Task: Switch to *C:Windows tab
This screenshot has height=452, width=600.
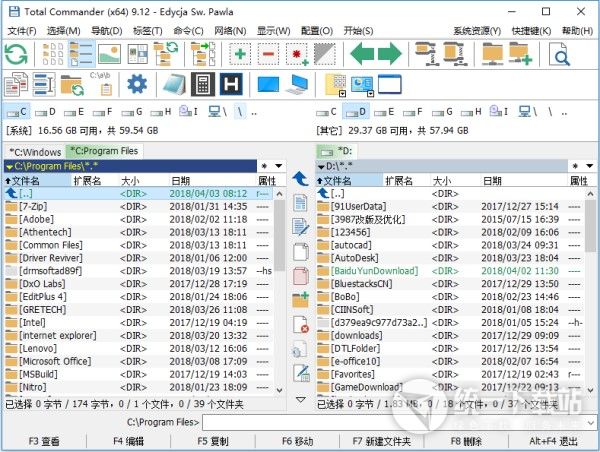Action: [x=35, y=152]
